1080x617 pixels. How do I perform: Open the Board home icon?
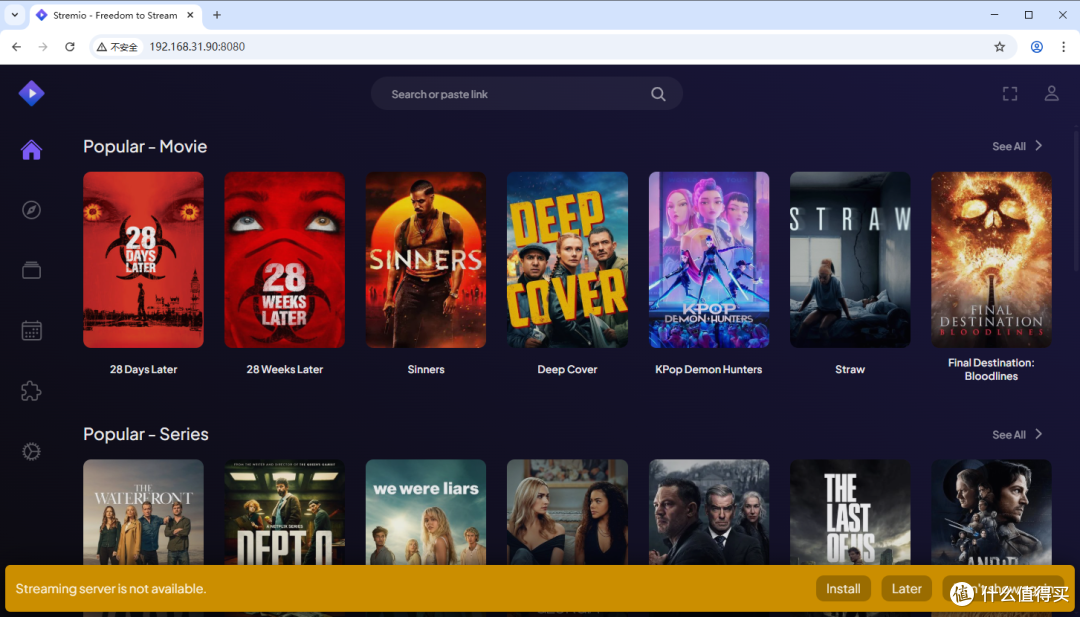31,149
